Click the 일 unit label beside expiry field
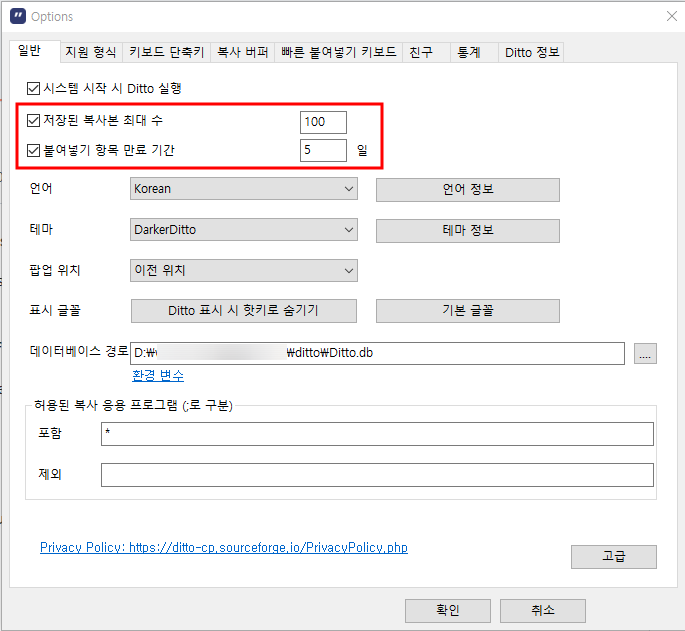685x631 pixels. [362, 150]
